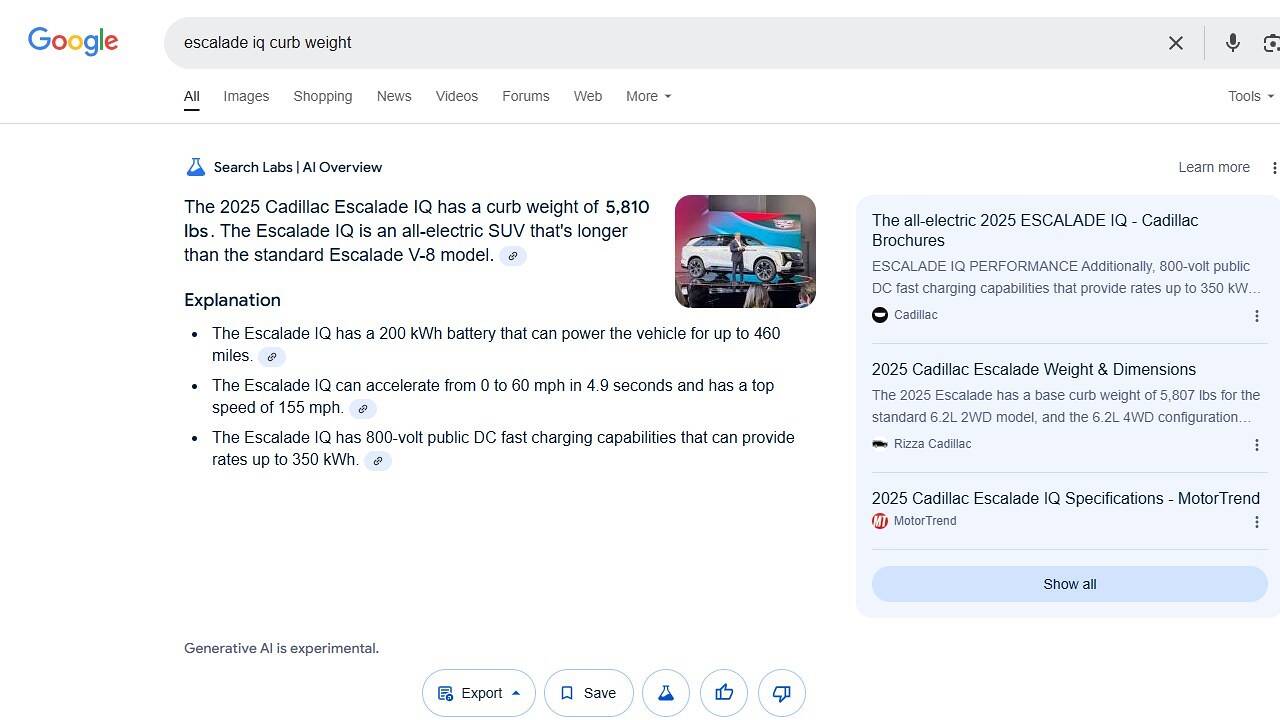Screen dimensions: 1280x720
Task: Open options for MotorTrend result
Action: pyautogui.click(x=1257, y=522)
